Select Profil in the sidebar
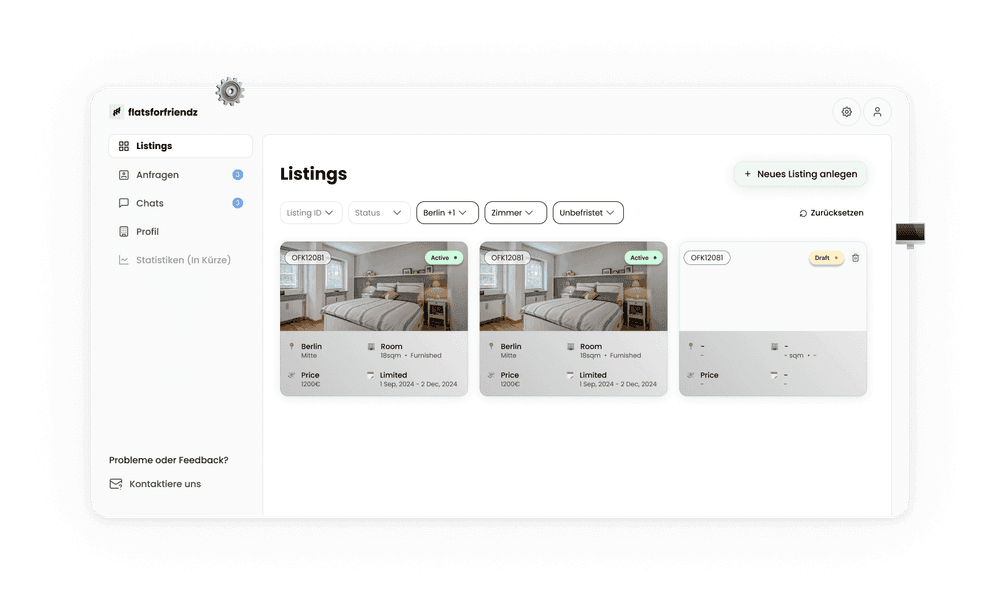 pos(180,232)
